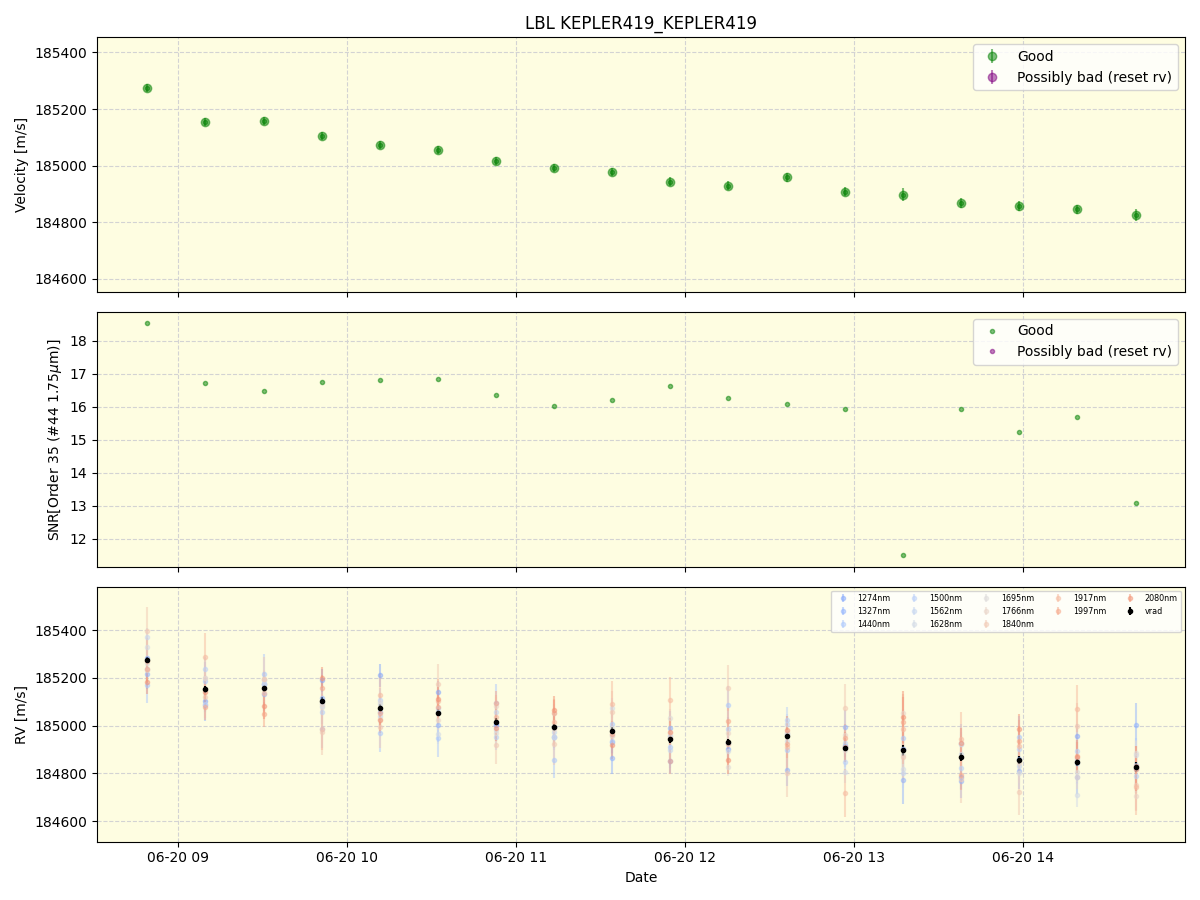1200x900 pixels.
Task: Select the 1274nm legend entry
Action: pyautogui.click(x=873, y=598)
